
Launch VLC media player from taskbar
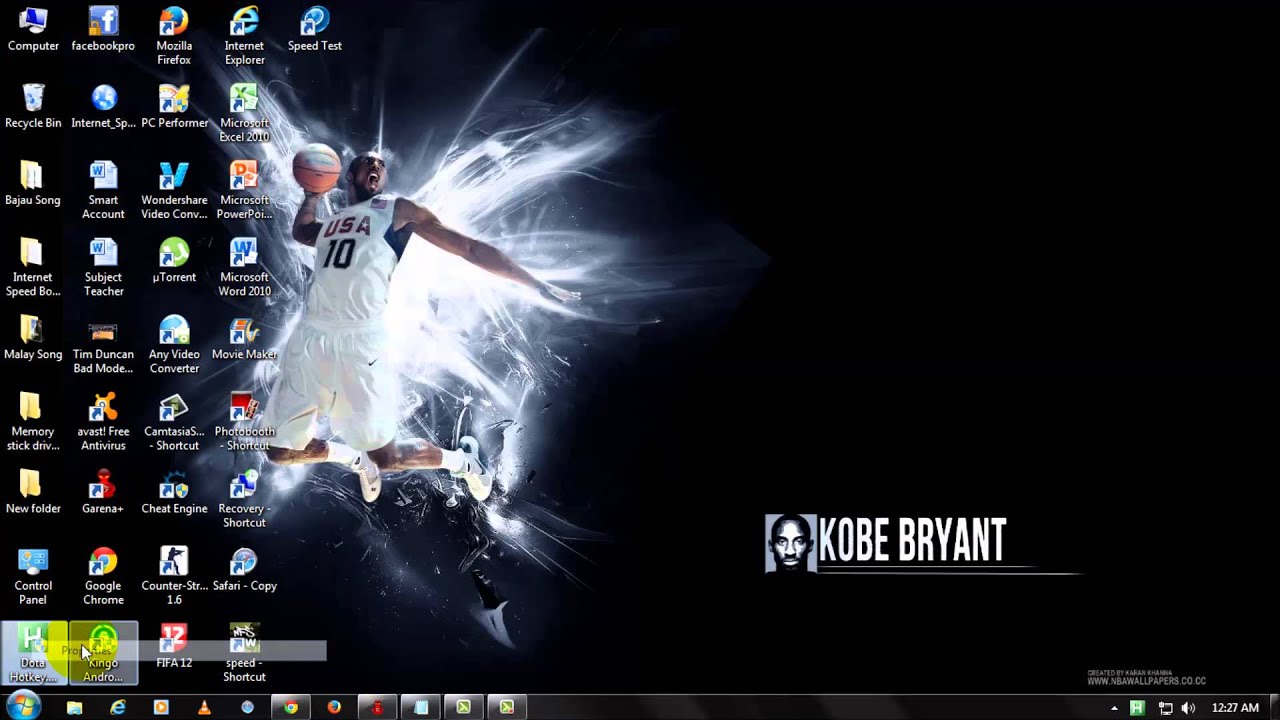click(x=204, y=707)
